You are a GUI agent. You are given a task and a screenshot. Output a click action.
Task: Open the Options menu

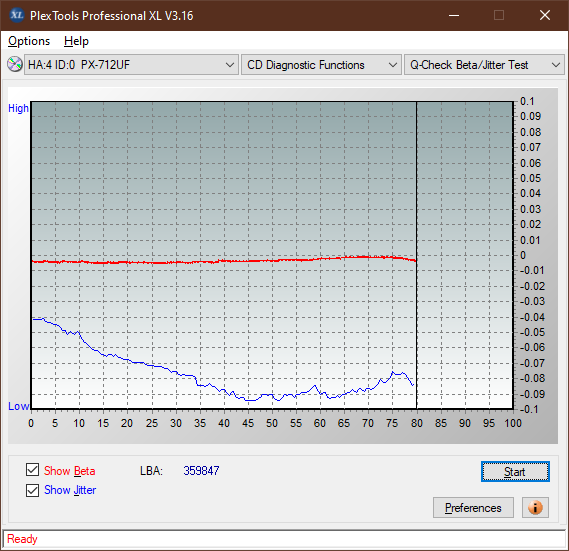coord(29,41)
